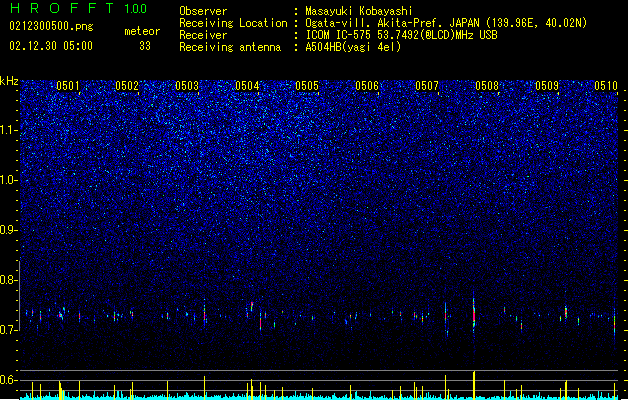Click the 0507 time marker
The height and width of the screenshot is (400, 629).
pyautogui.click(x=427, y=86)
